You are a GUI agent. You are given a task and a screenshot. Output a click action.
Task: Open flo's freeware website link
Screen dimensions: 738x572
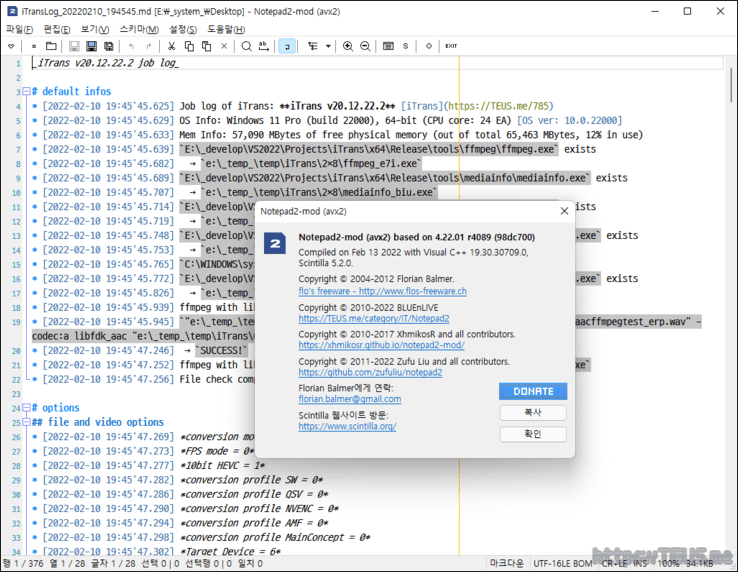[382, 291]
